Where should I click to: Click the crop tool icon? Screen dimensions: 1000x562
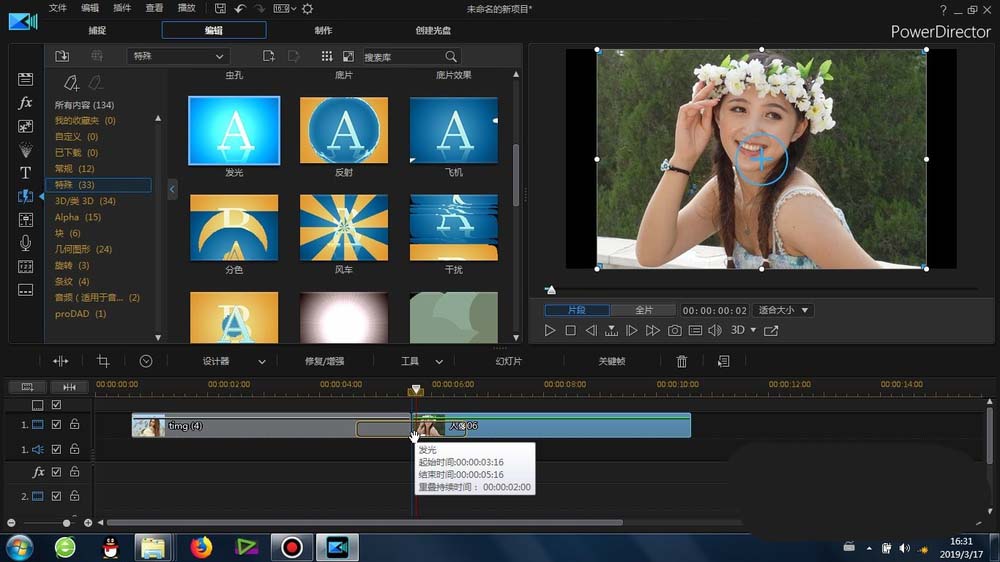point(103,361)
